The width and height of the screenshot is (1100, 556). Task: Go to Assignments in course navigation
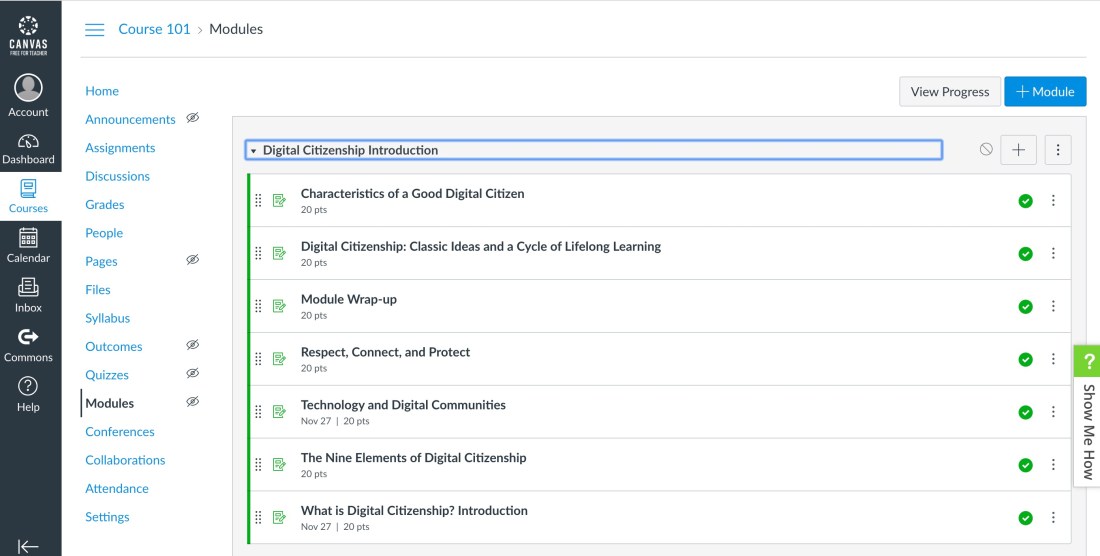[x=120, y=148]
